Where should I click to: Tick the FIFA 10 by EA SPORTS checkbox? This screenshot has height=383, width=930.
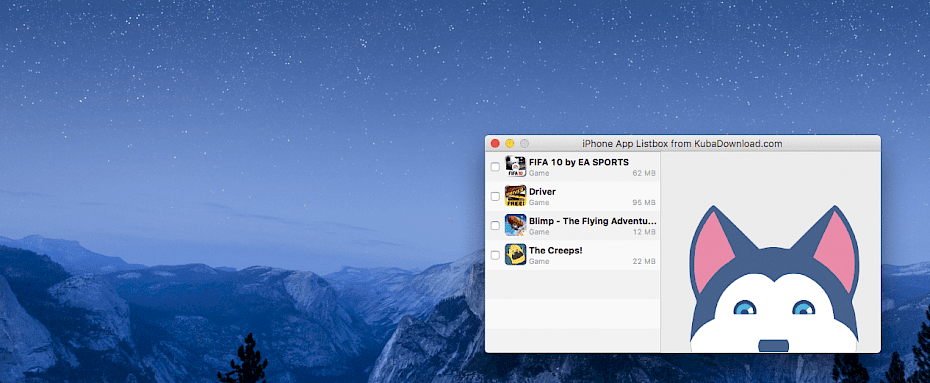click(x=495, y=167)
